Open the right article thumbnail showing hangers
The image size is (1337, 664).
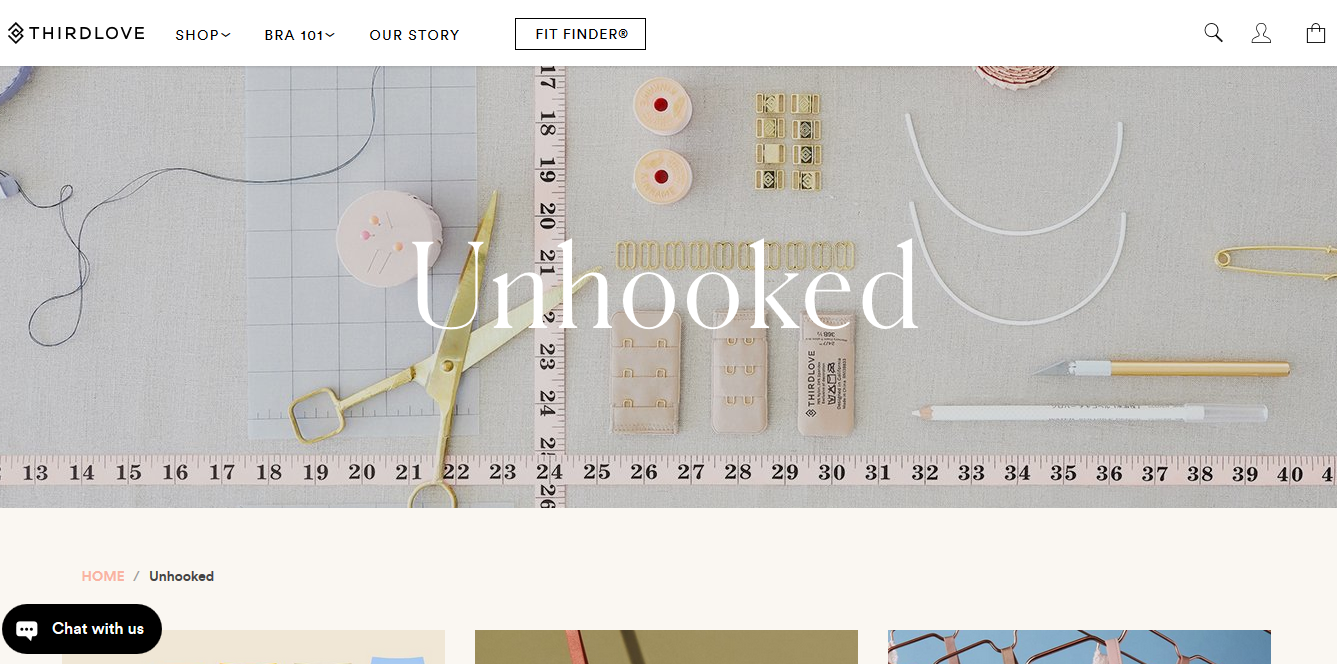(1079, 647)
